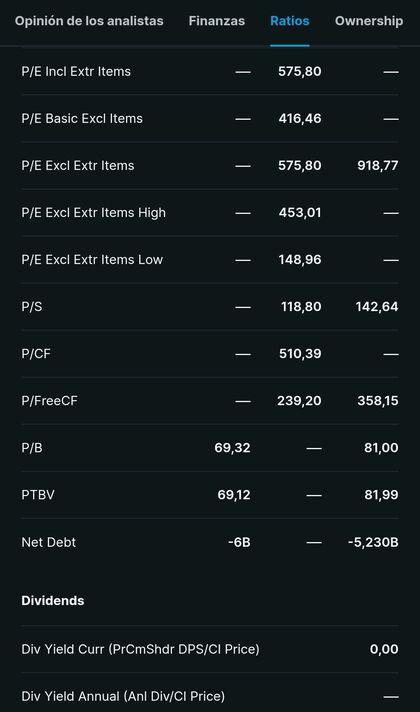Select the P/CF value 510,39
The image size is (420, 712).
pos(300,354)
